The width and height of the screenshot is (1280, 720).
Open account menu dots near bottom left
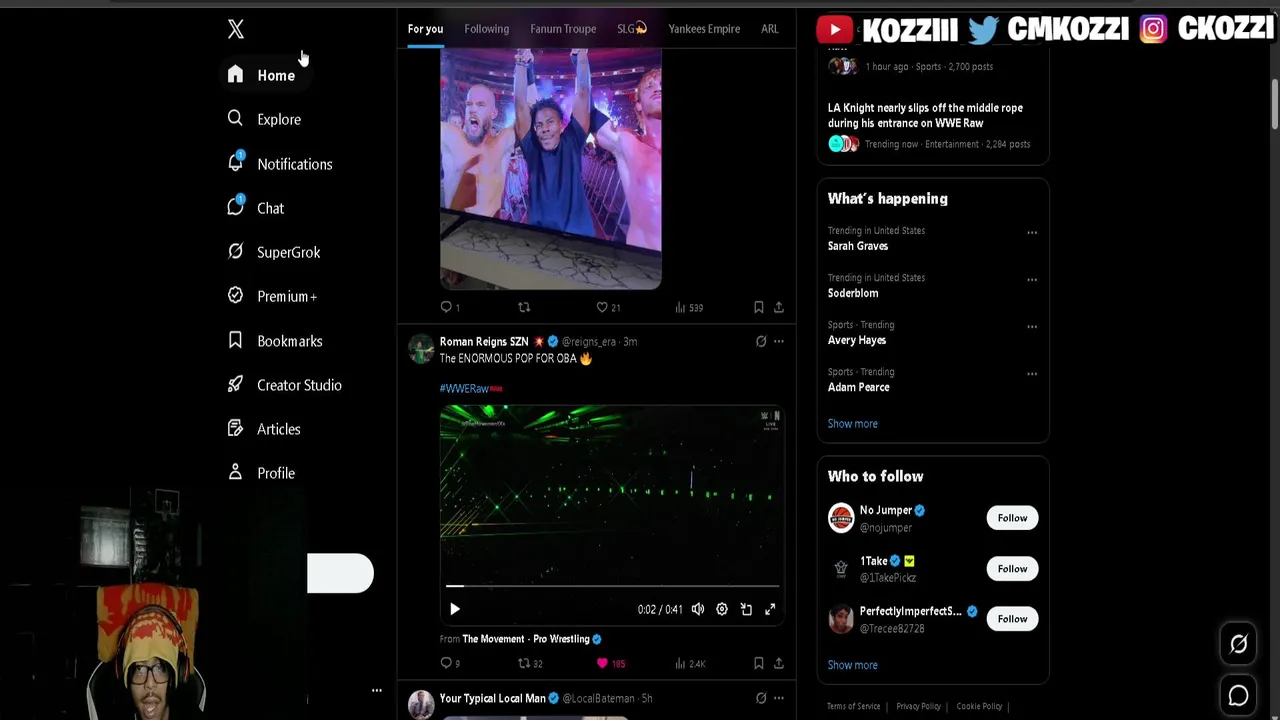(x=377, y=690)
